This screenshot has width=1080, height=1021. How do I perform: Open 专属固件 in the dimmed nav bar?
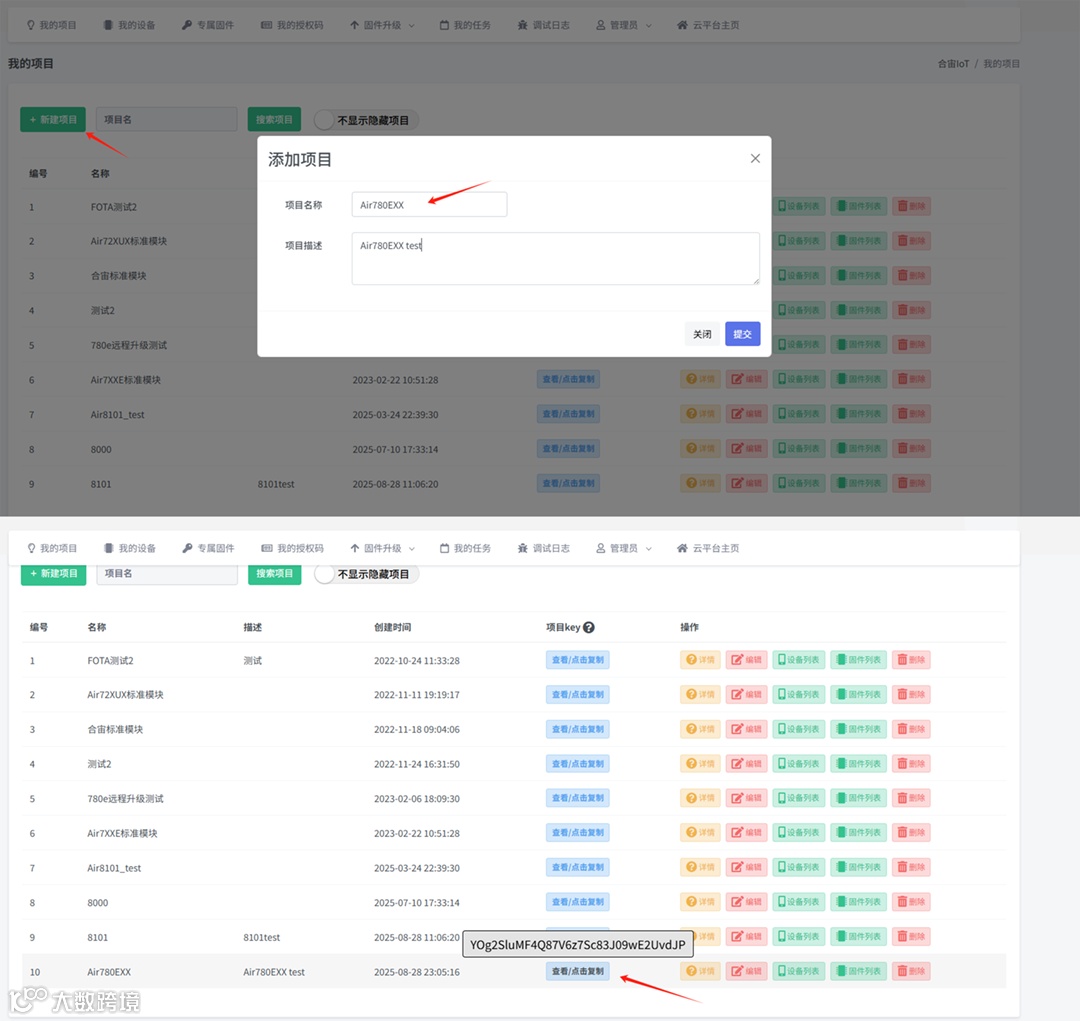pyautogui.click(x=208, y=25)
